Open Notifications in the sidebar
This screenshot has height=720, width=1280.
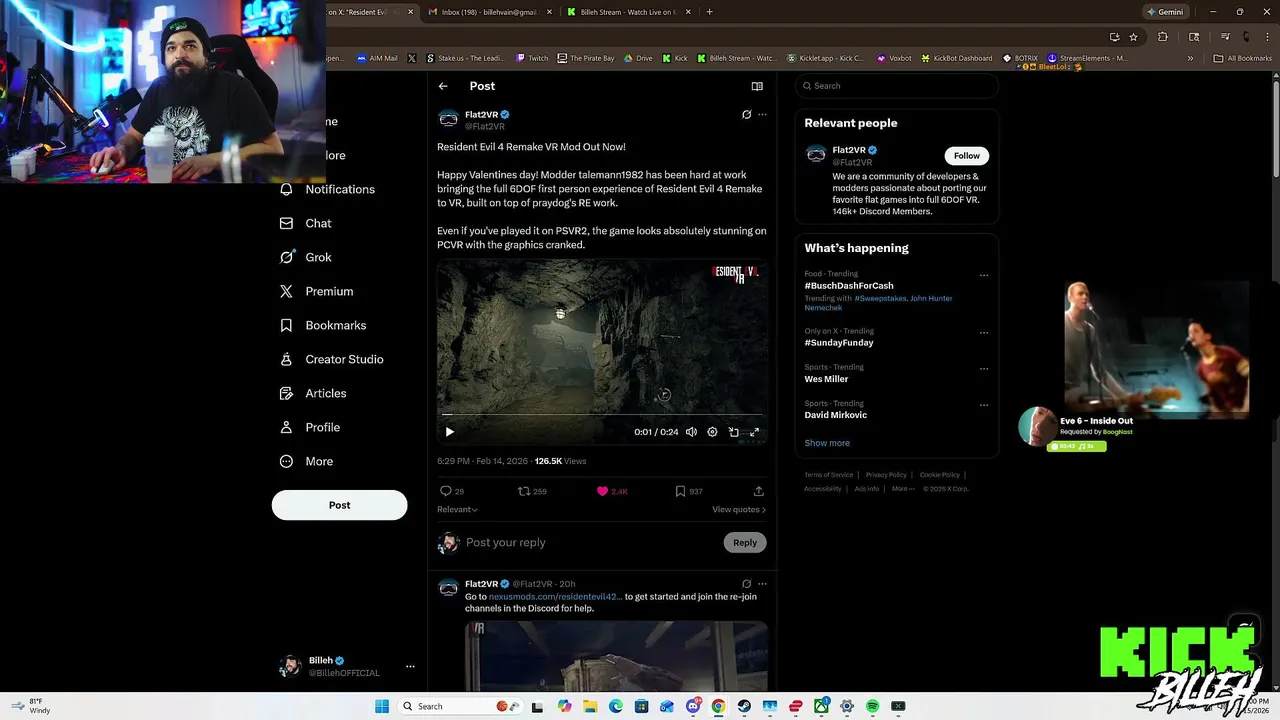pyautogui.click(x=328, y=189)
